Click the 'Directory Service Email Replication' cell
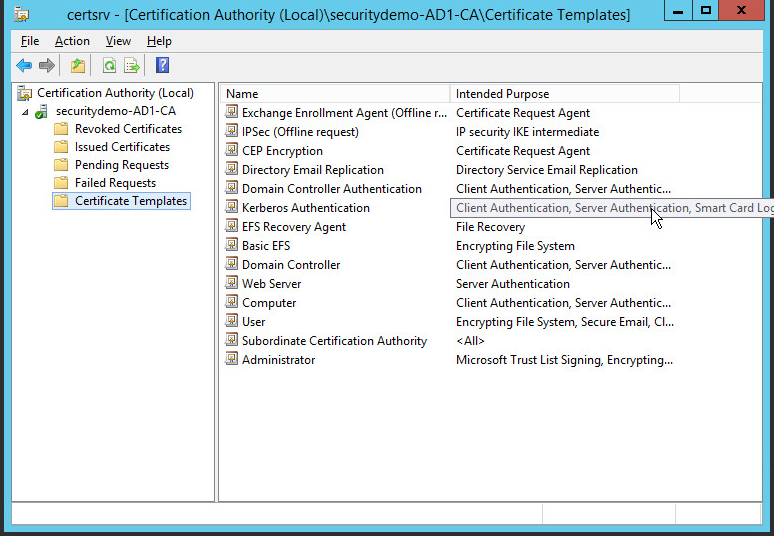 click(x=546, y=170)
